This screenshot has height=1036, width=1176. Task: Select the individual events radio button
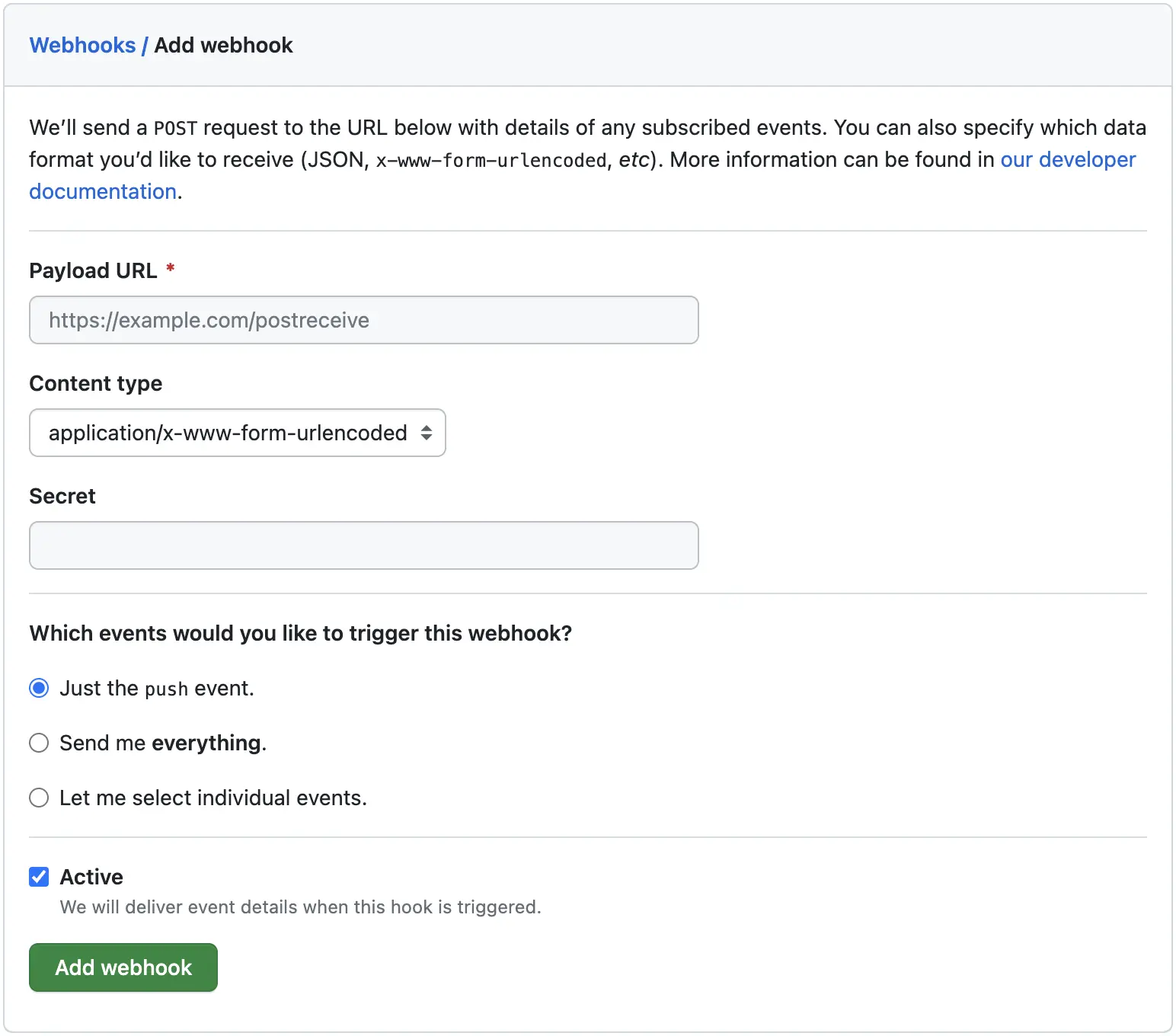point(39,798)
